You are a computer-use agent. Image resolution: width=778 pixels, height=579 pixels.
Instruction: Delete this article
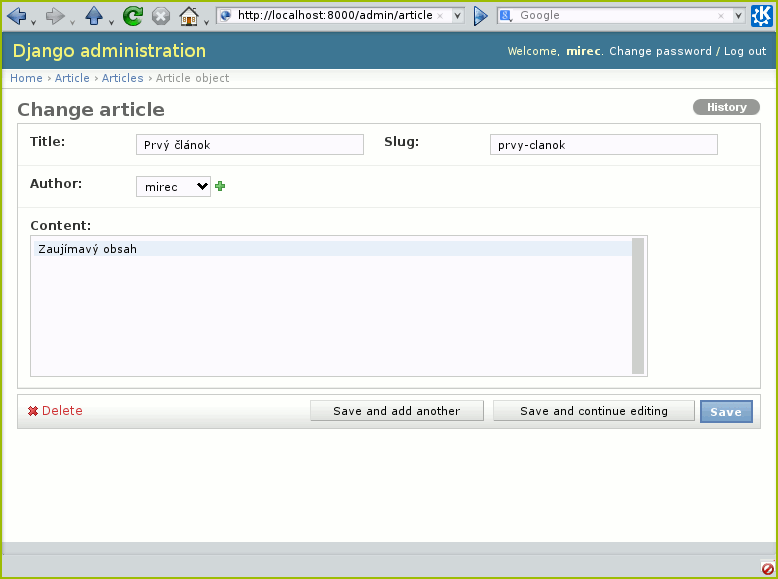pos(55,411)
